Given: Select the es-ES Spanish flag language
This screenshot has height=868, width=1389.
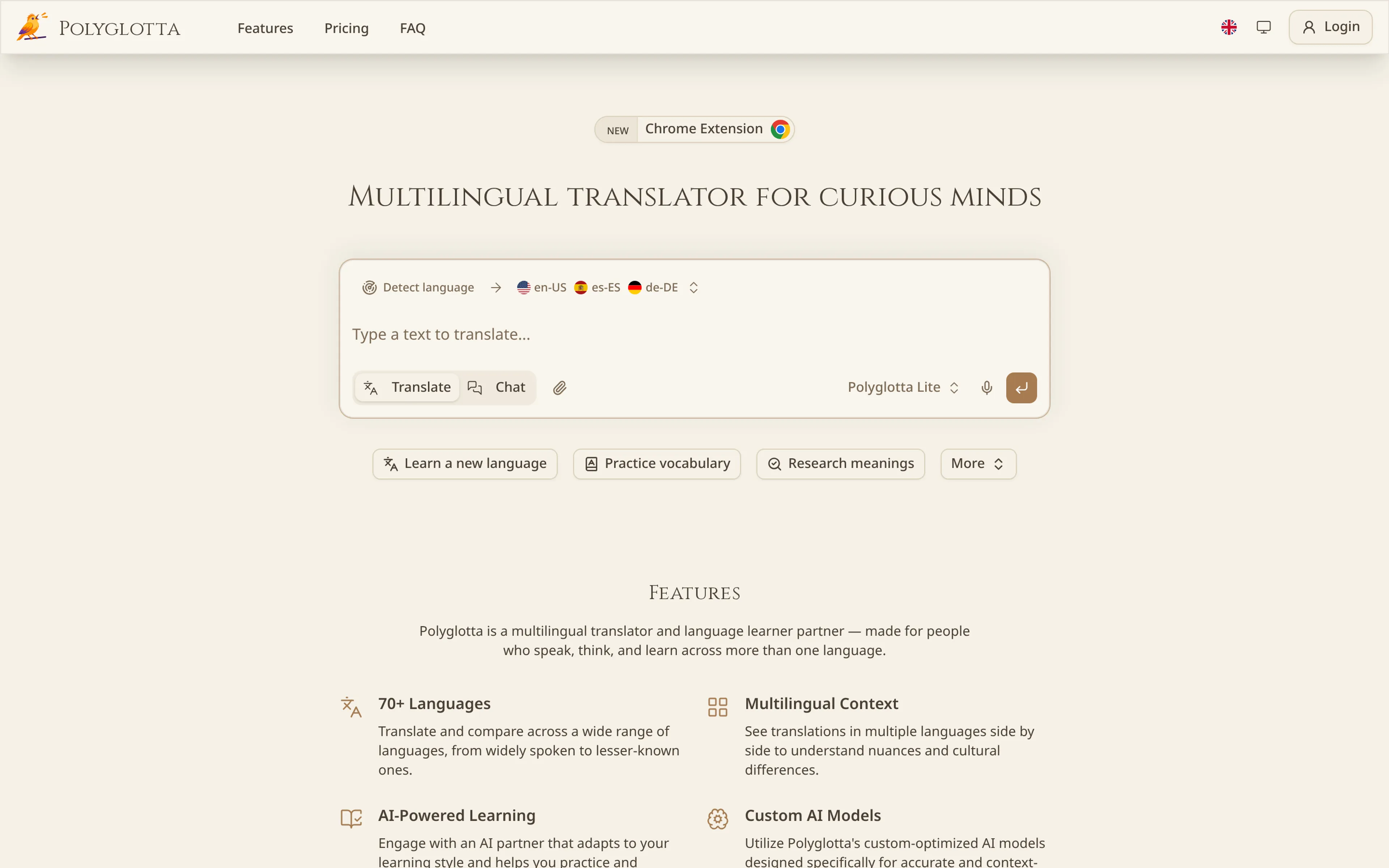Looking at the screenshot, I should point(597,288).
